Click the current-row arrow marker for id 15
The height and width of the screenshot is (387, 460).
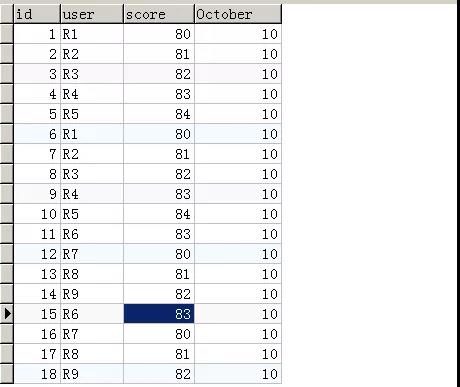[7, 314]
